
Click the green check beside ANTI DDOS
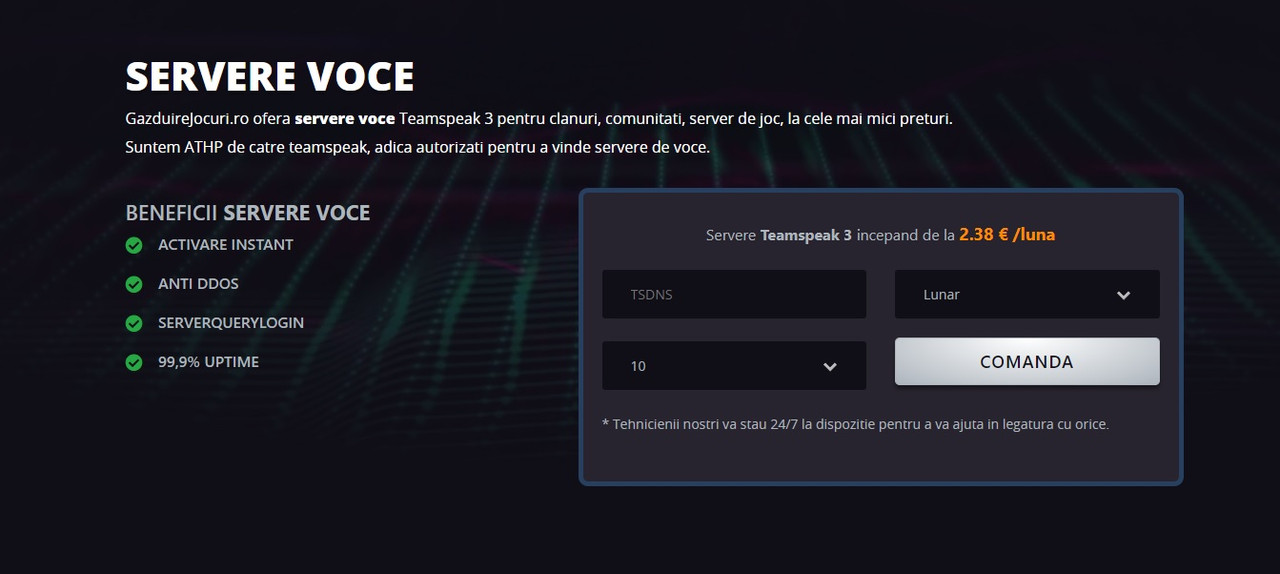click(x=134, y=284)
